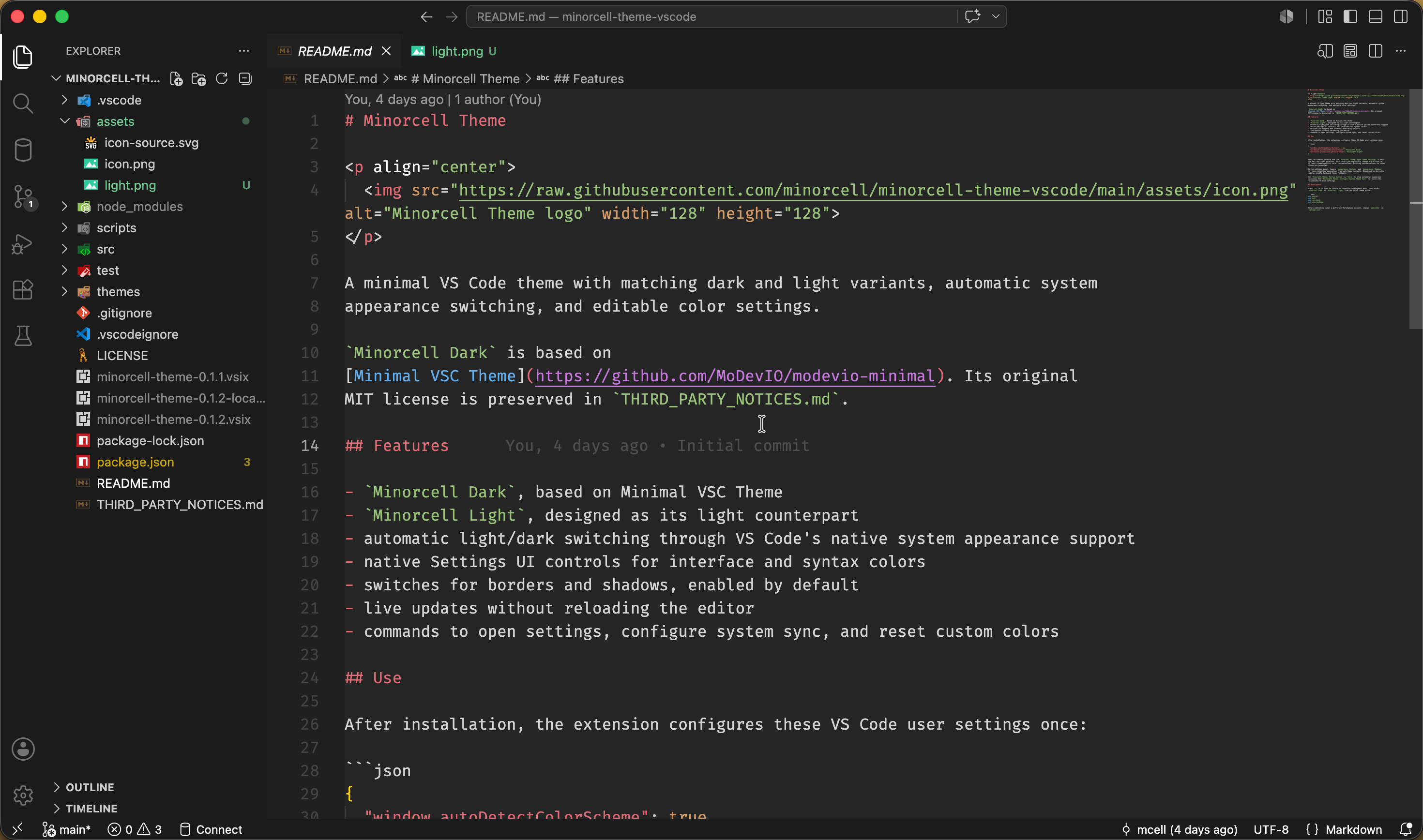1423x840 pixels.
Task: Switch to the README.md tab
Action: 334,51
